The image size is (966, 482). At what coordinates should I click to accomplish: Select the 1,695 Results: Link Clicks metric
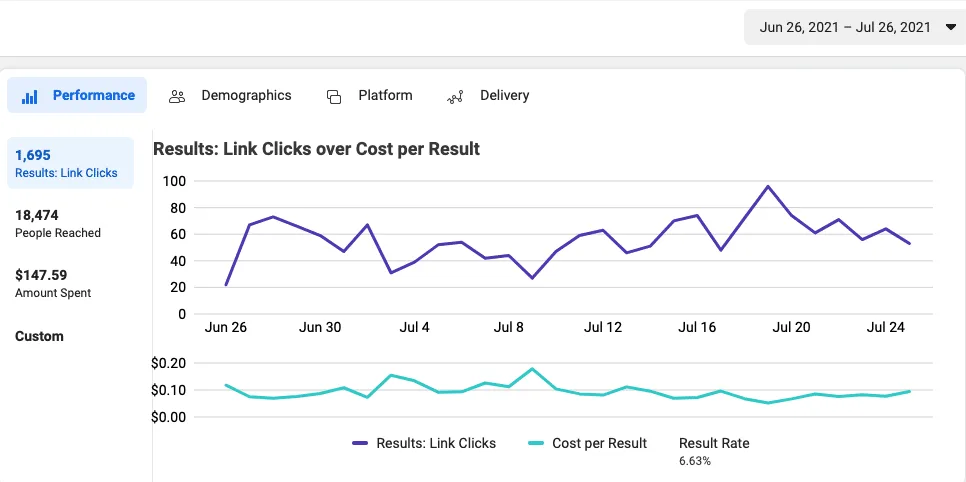pyautogui.click(x=67, y=163)
